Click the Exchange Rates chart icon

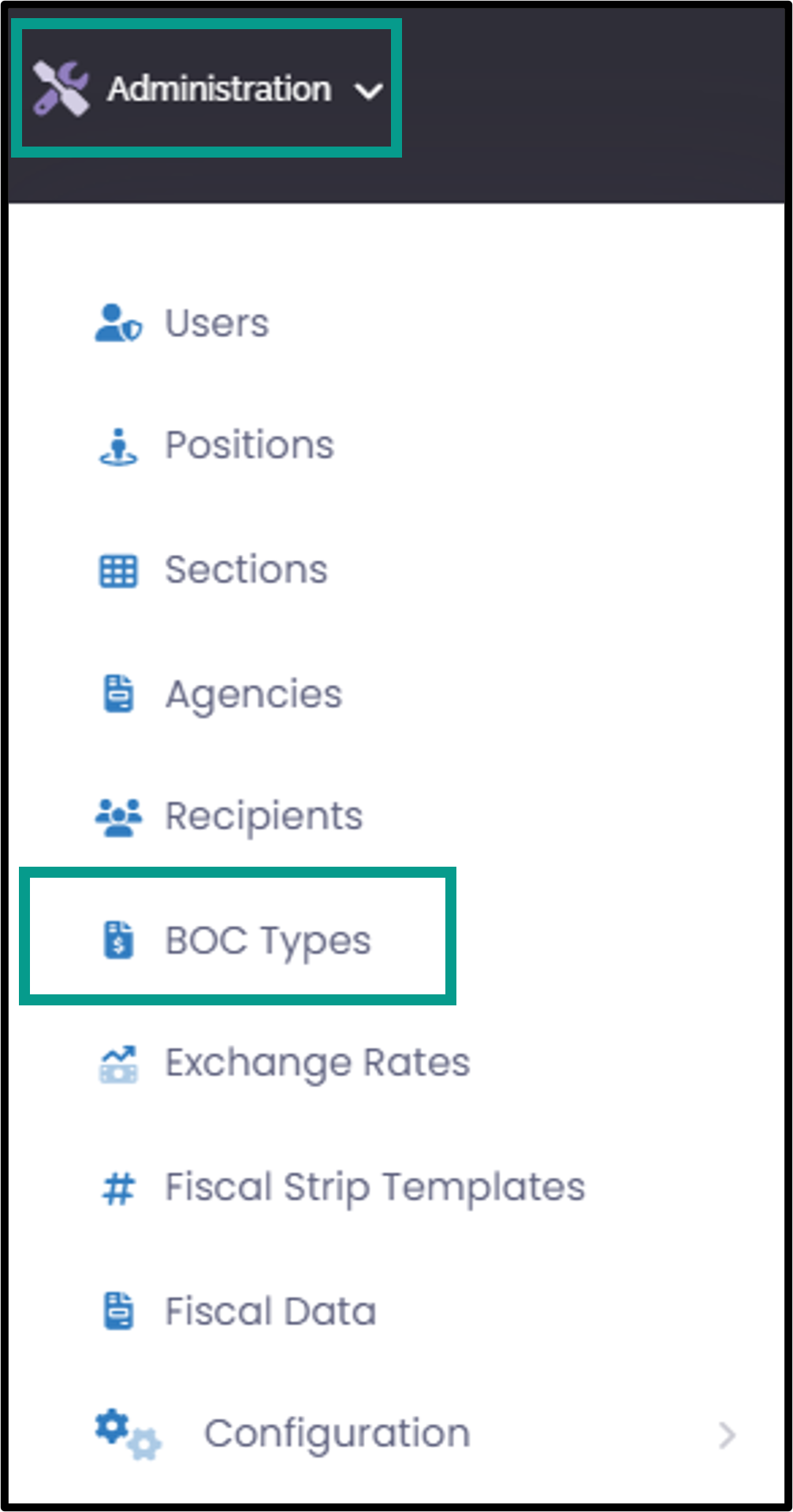118,1064
